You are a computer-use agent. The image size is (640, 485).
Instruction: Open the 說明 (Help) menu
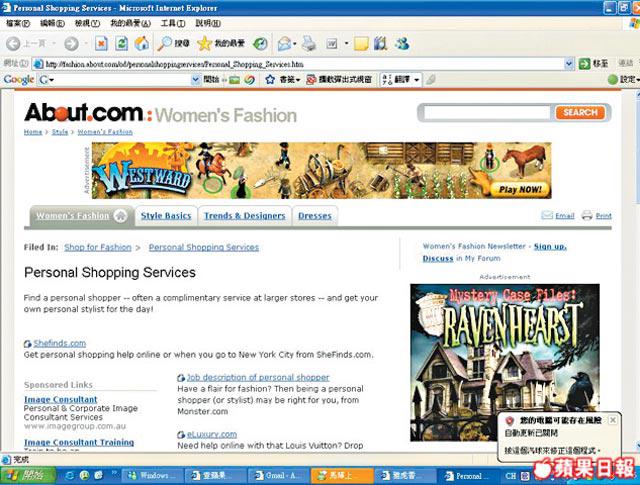208,23
